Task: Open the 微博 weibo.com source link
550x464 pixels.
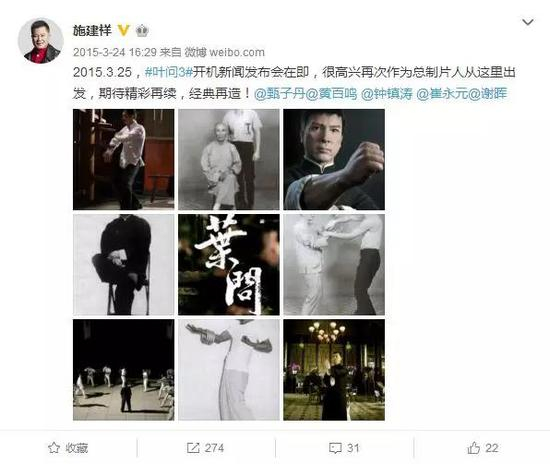Action: pyautogui.click(x=224, y=52)
